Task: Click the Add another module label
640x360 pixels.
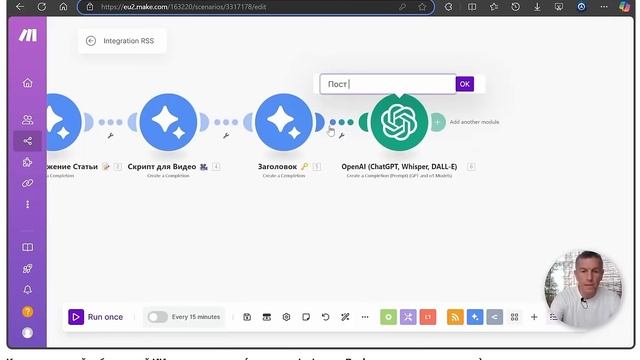Action: 474,122
